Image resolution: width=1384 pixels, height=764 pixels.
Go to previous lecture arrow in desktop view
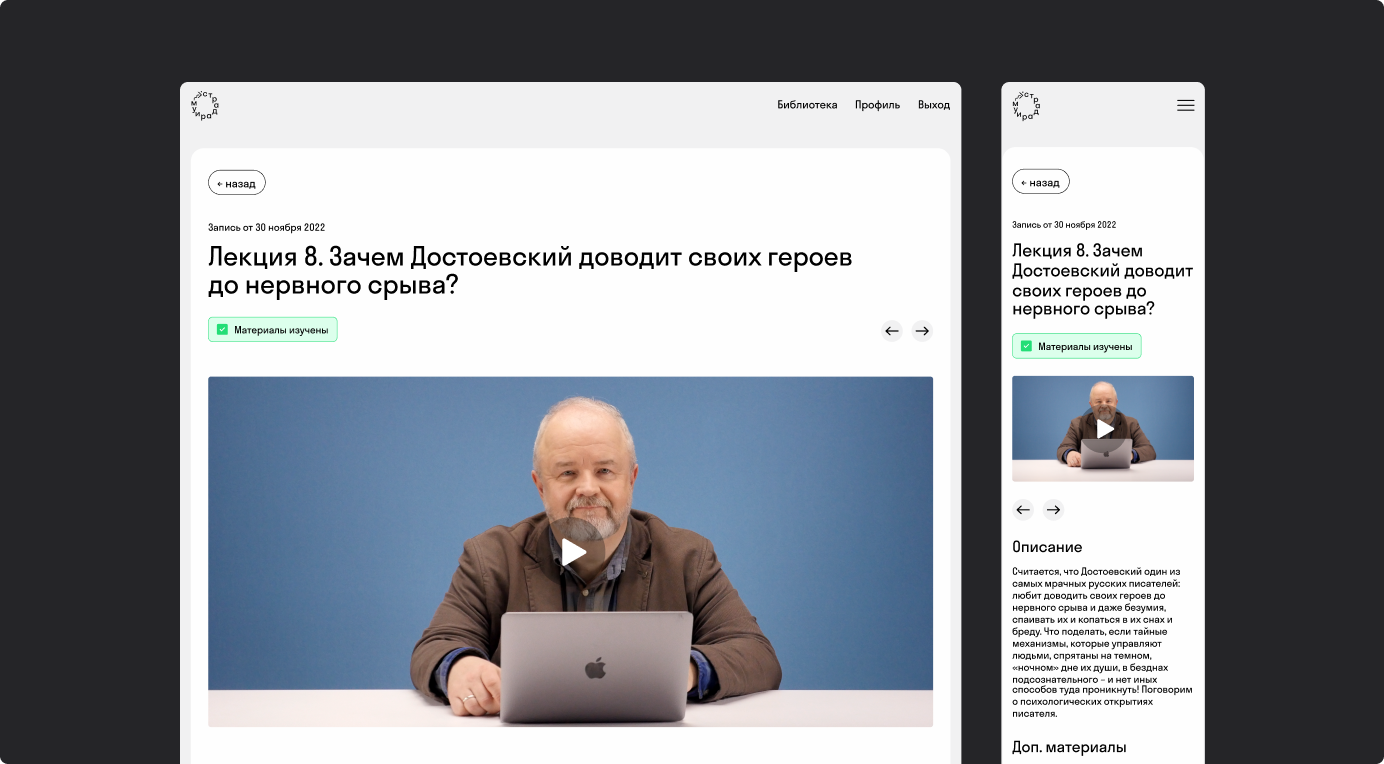pos(892,331)
